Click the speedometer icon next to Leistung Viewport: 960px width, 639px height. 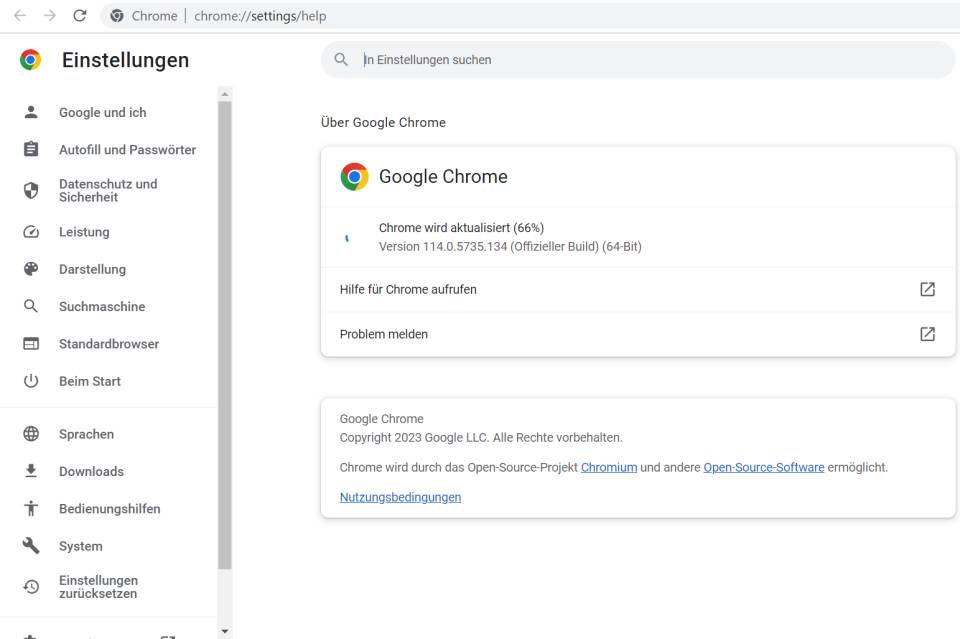point(31,232)
